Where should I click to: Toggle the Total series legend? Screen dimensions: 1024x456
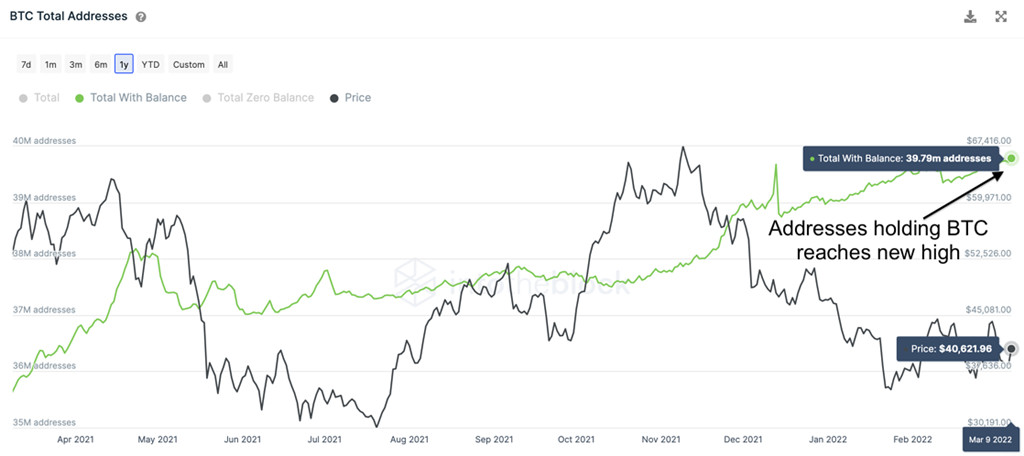[x=39, y=98]
